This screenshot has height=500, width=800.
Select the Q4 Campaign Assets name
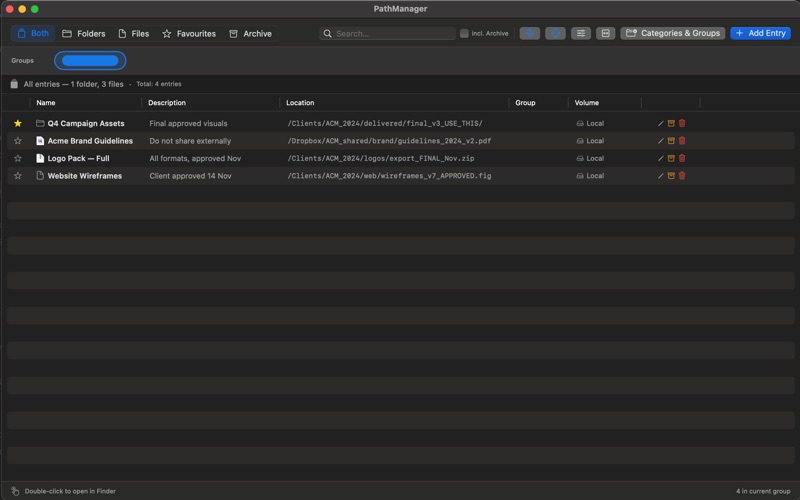click(x=86, y=123)
